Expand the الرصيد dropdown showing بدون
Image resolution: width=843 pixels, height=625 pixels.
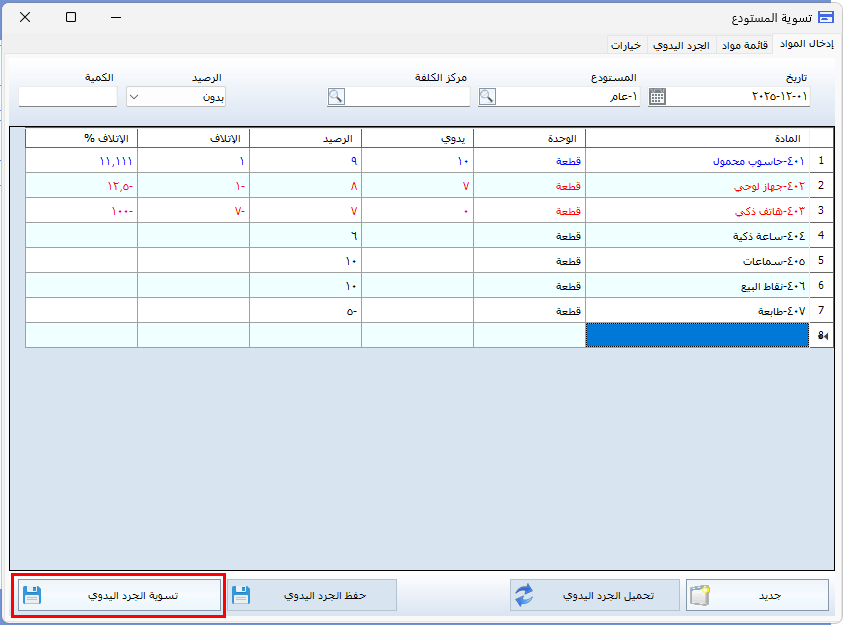(x=135, y=97)
